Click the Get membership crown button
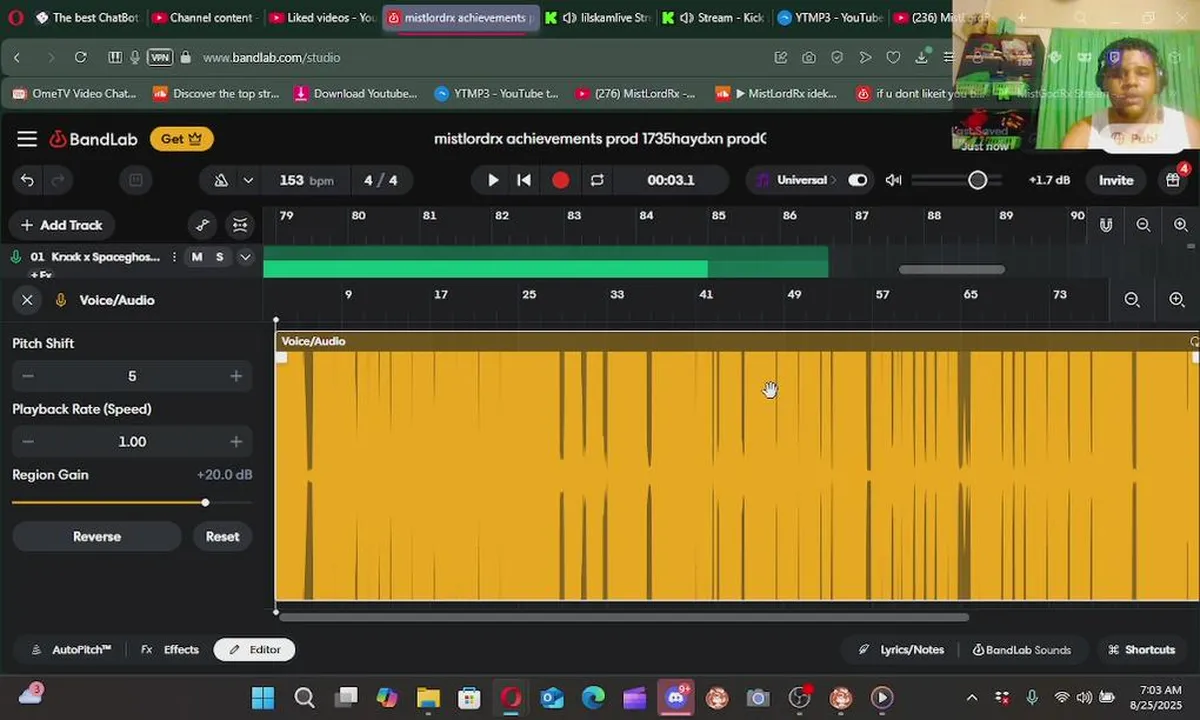Screen dimensions: 1200x720 coord(181,139)
